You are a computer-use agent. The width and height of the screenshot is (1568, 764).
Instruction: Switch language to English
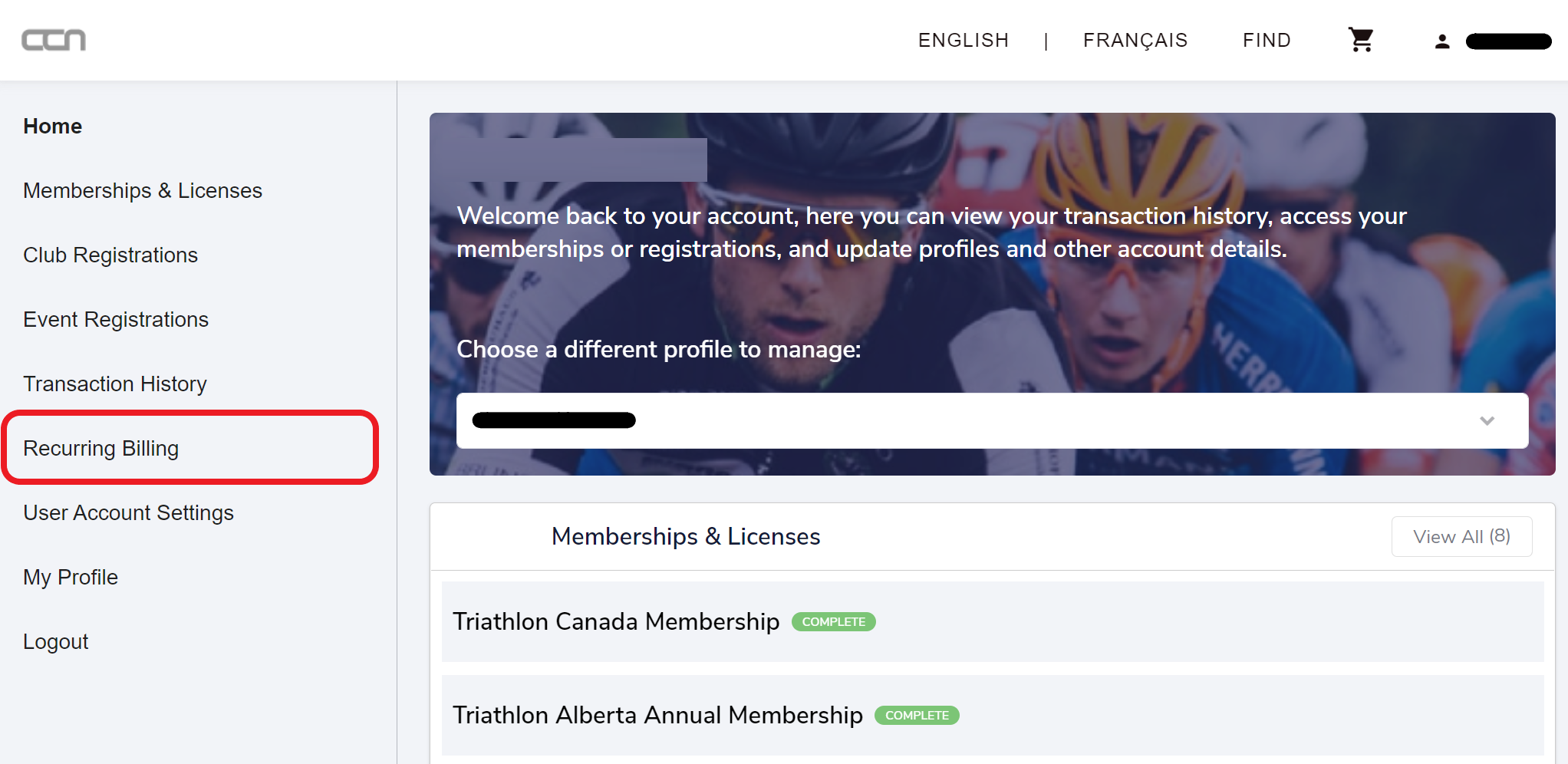click(963, 40)
